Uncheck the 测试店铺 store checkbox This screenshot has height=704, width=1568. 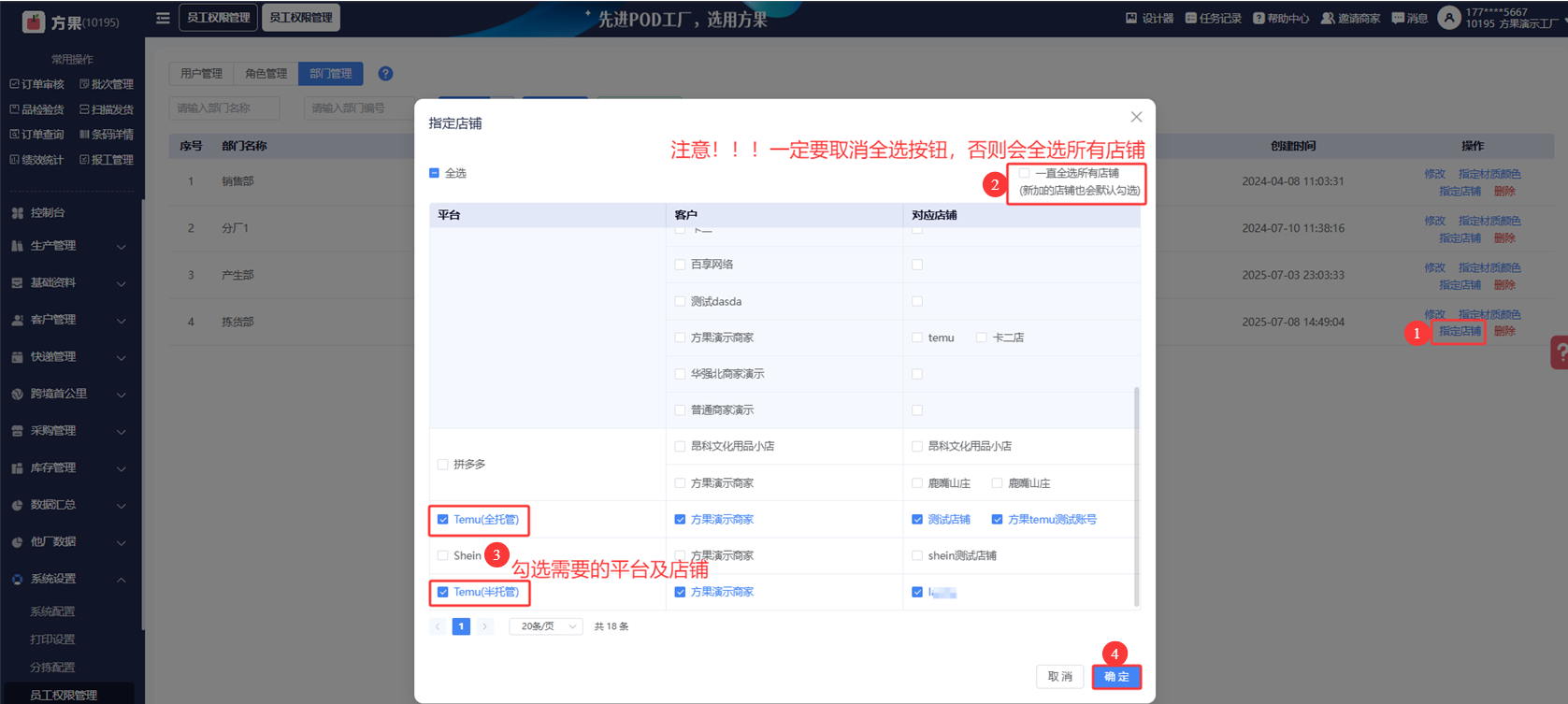pos(917,520)
